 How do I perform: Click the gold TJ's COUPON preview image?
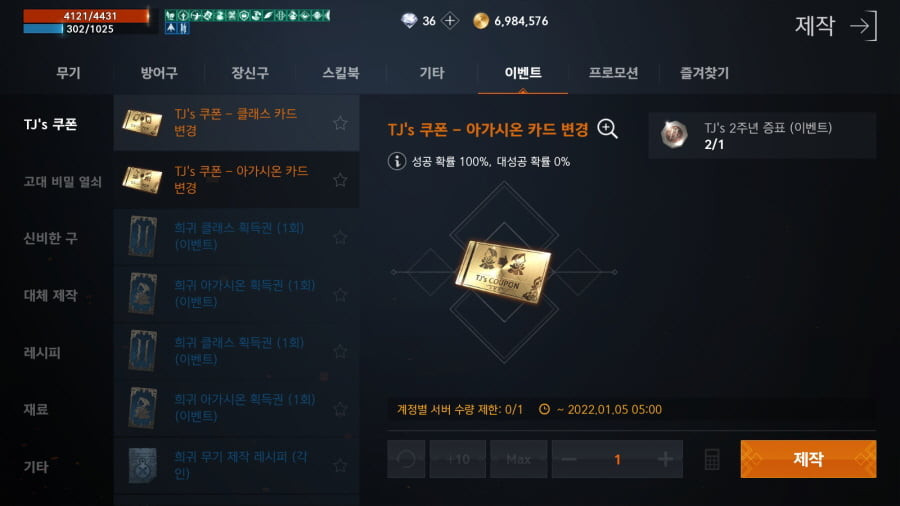pos(503,272)
